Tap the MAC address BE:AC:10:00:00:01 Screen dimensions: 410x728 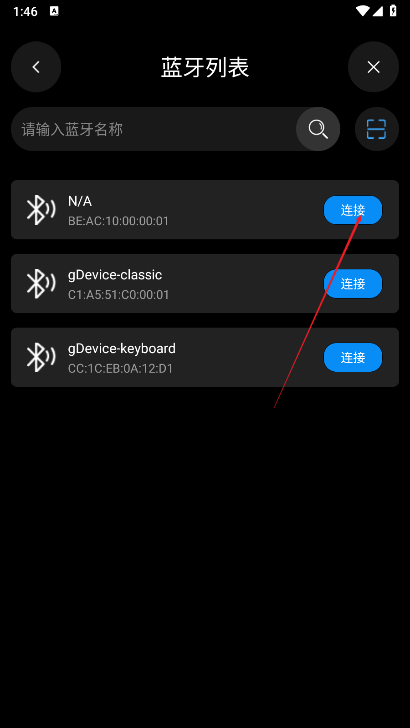(x=118, y=221)
